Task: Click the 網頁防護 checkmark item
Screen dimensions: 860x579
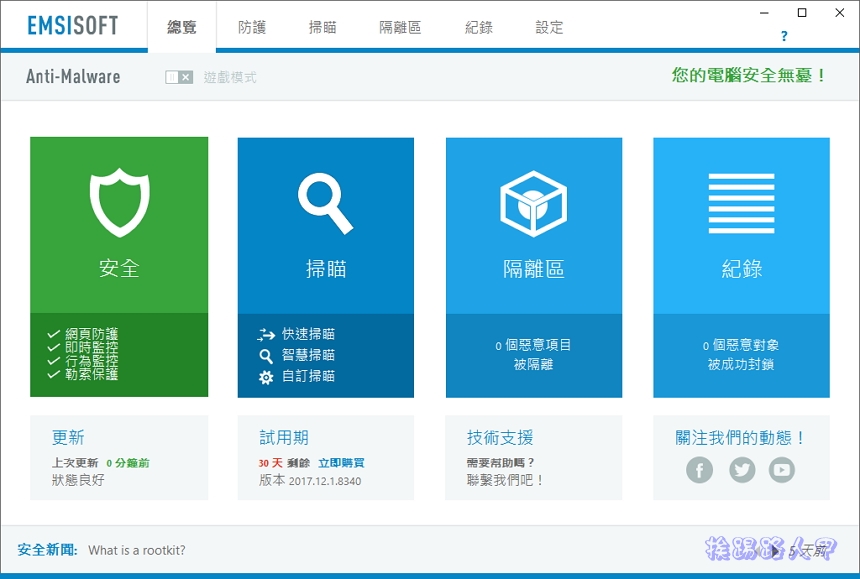Action: tap(83, 334)
